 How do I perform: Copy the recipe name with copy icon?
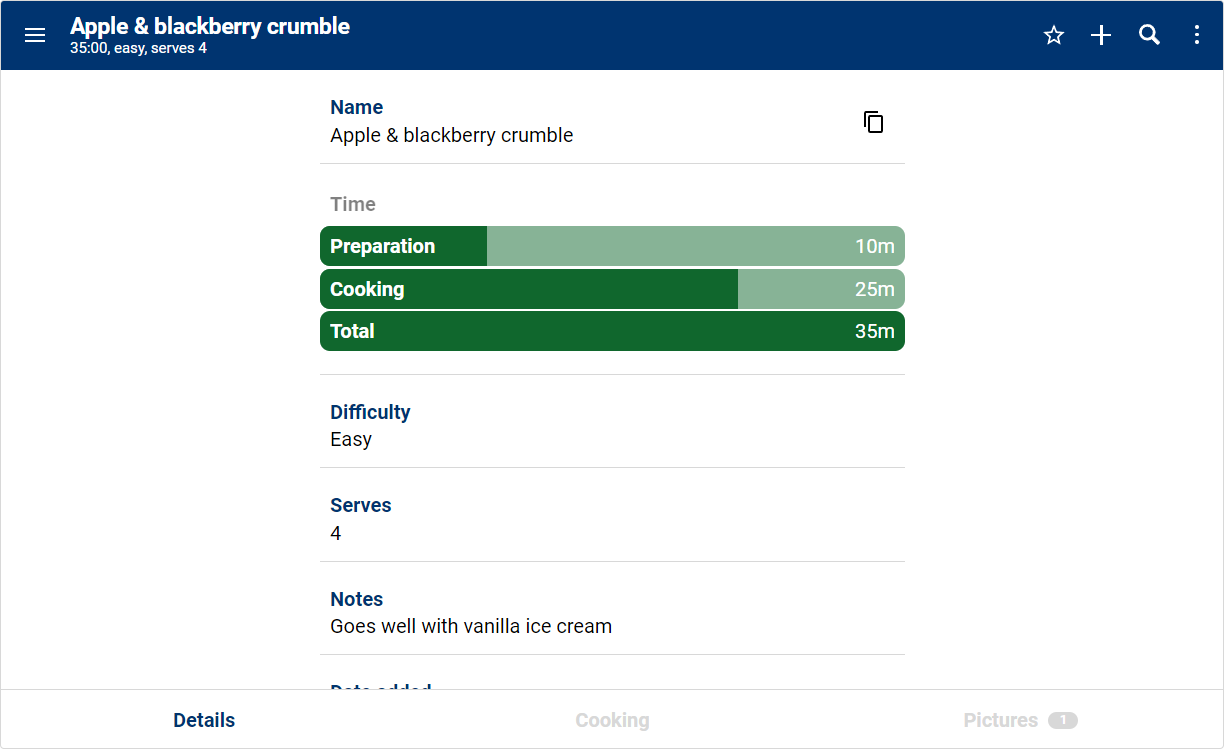point(873,122)
